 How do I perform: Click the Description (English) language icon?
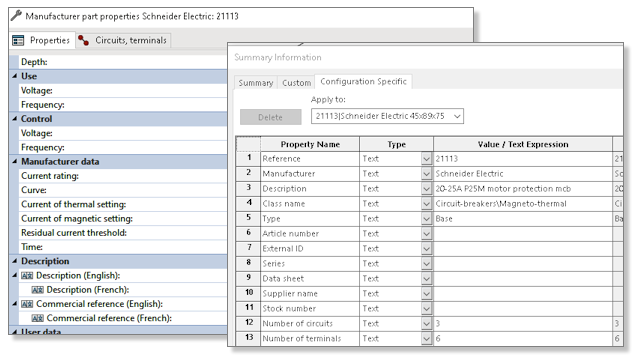pos(27,276)
